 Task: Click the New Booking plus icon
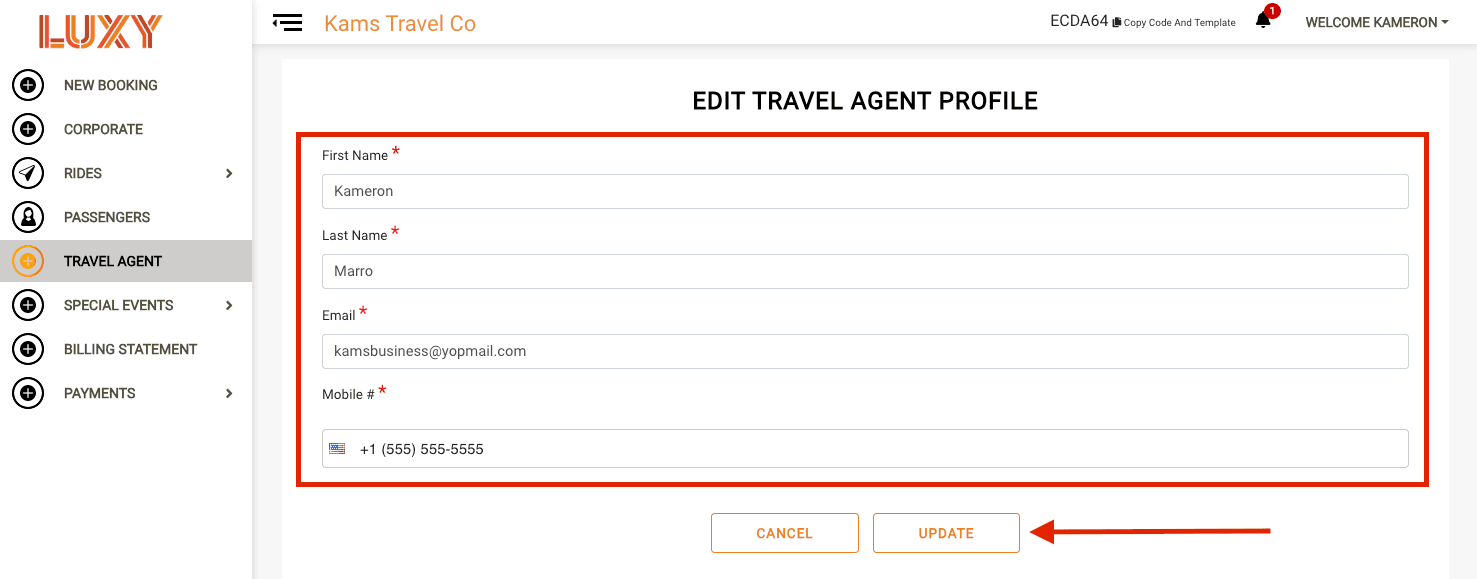point(28,85)
